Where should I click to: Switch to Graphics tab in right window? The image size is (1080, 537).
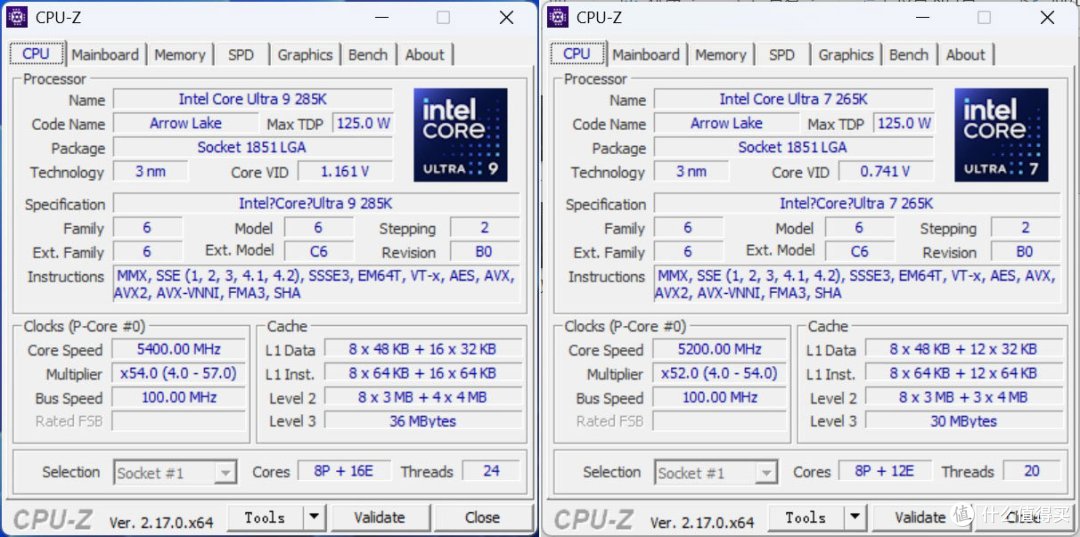(x=846, y=55)
